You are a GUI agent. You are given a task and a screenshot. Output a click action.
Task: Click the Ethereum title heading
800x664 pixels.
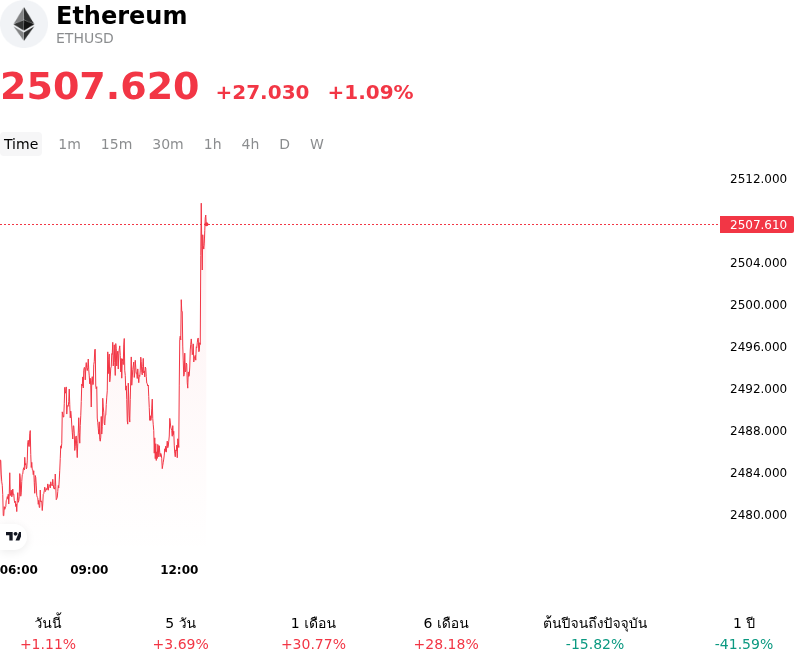[121, 15]
